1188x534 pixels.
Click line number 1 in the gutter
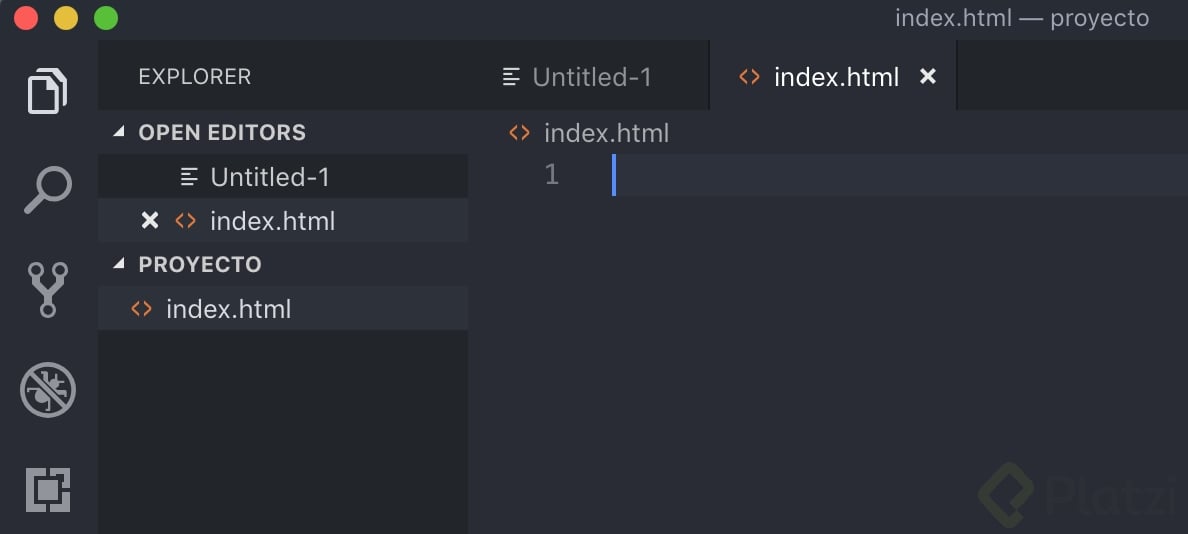click(x=552, y=175)
